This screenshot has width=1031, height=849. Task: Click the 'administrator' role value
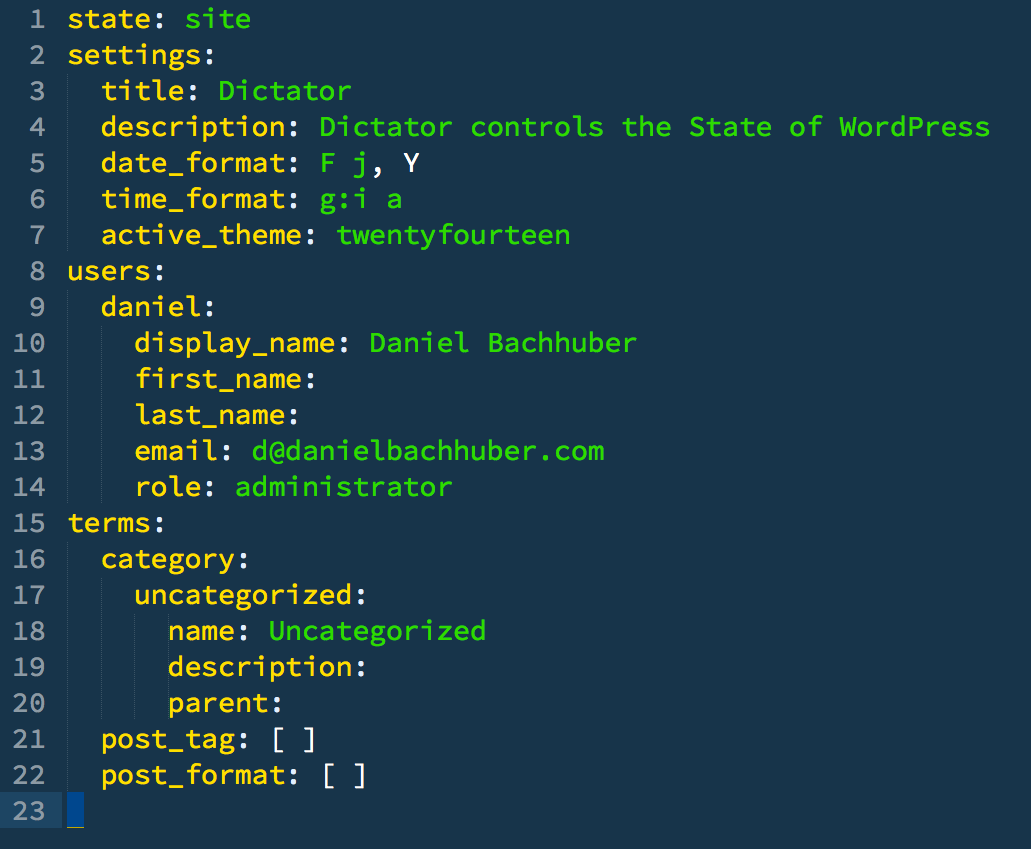pyautogui.click(x=343, y=487)
